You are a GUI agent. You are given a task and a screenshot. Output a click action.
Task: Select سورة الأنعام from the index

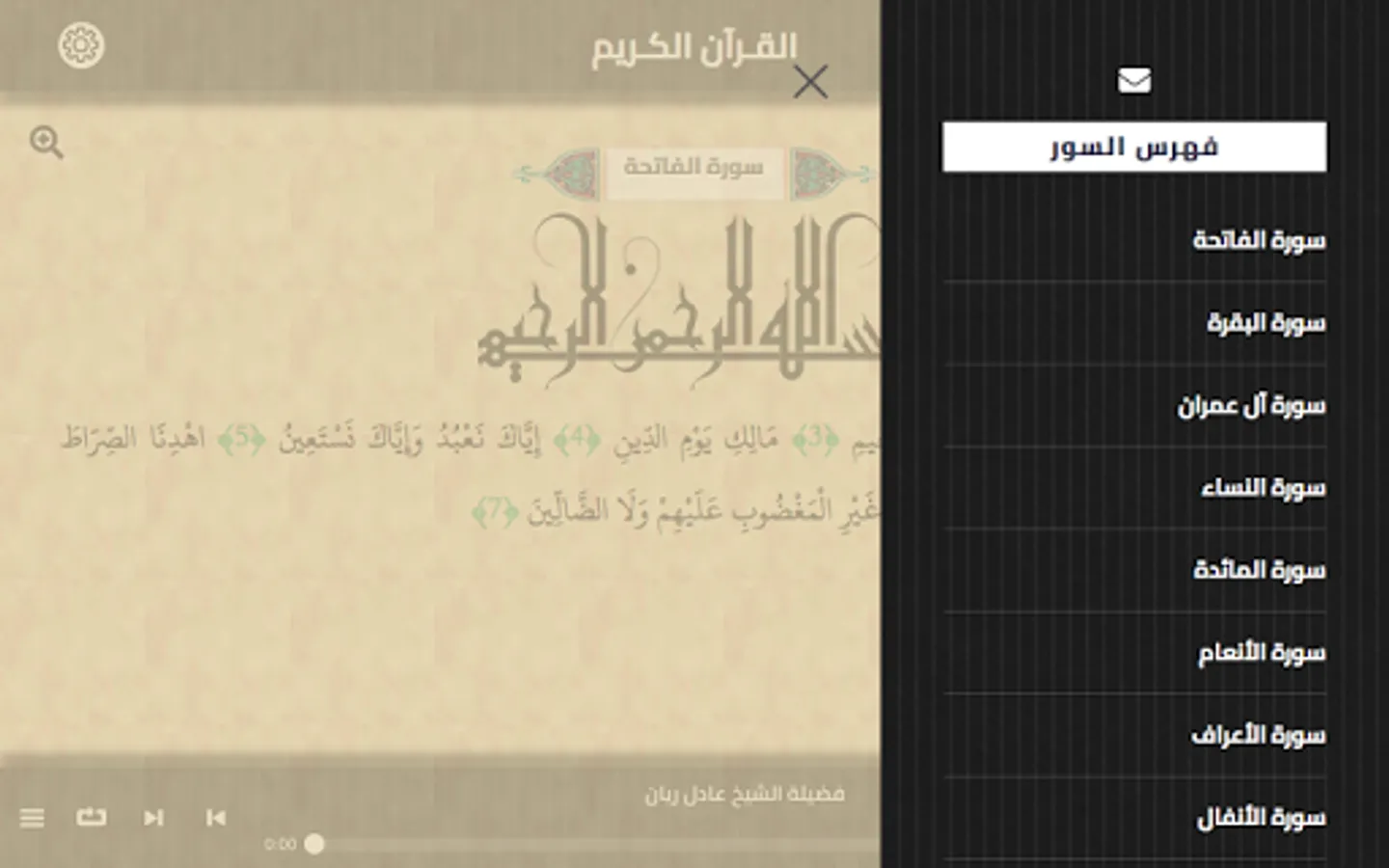pyautogui.click(x=1262, y=653)
